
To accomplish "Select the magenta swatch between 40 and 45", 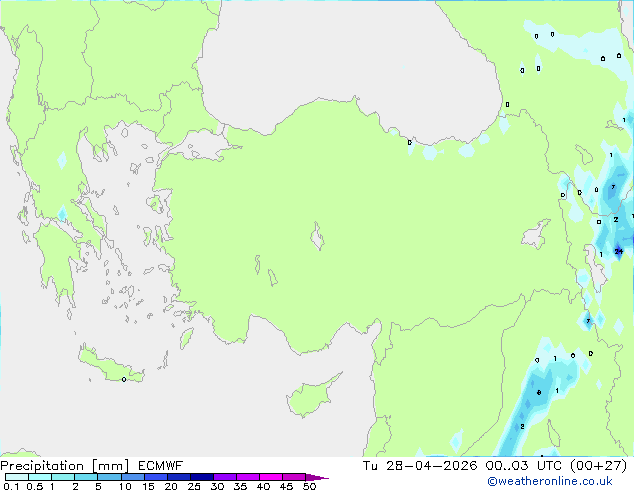I will click(271, 477).
